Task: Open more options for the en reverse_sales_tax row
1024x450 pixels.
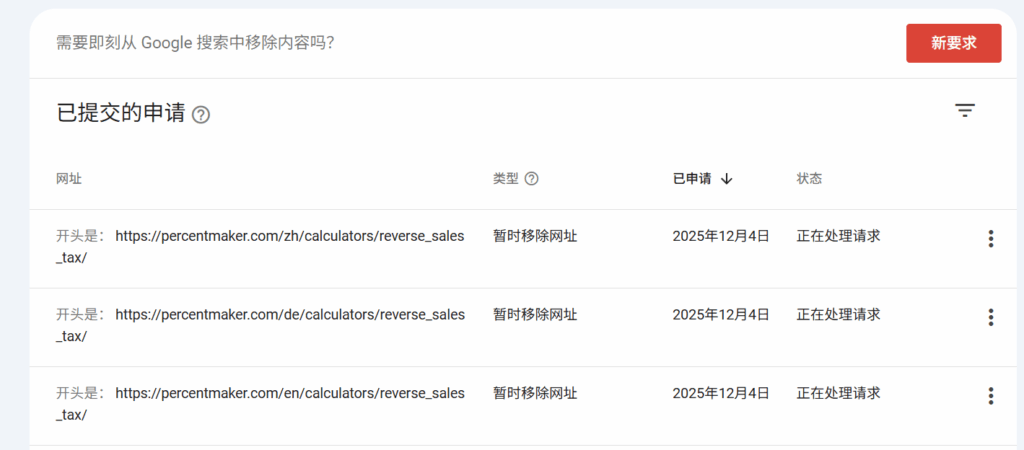Action: tap(990, 396)
